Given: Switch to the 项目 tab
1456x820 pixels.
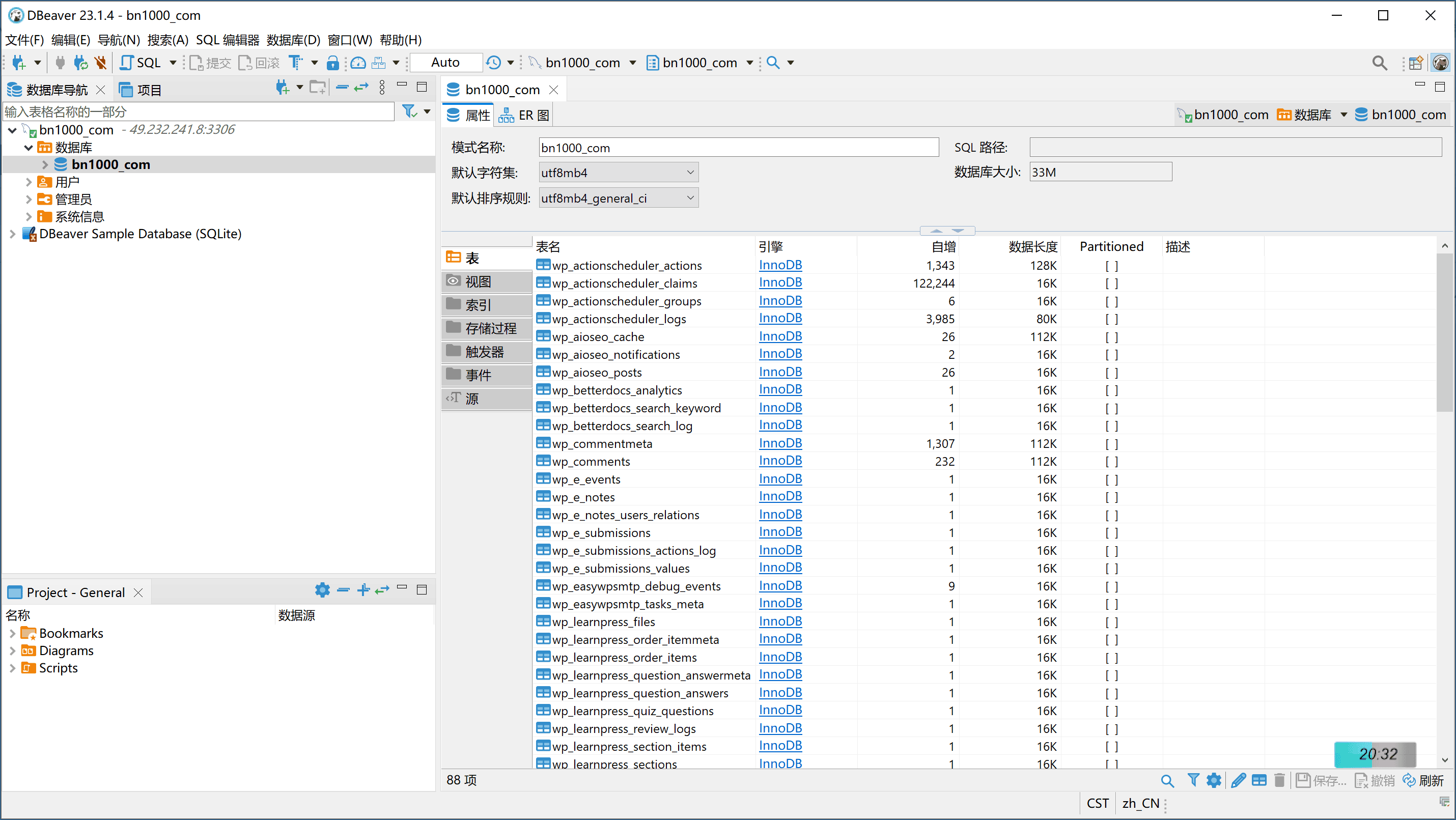Looking at the screenshot, I should [141, 90].
